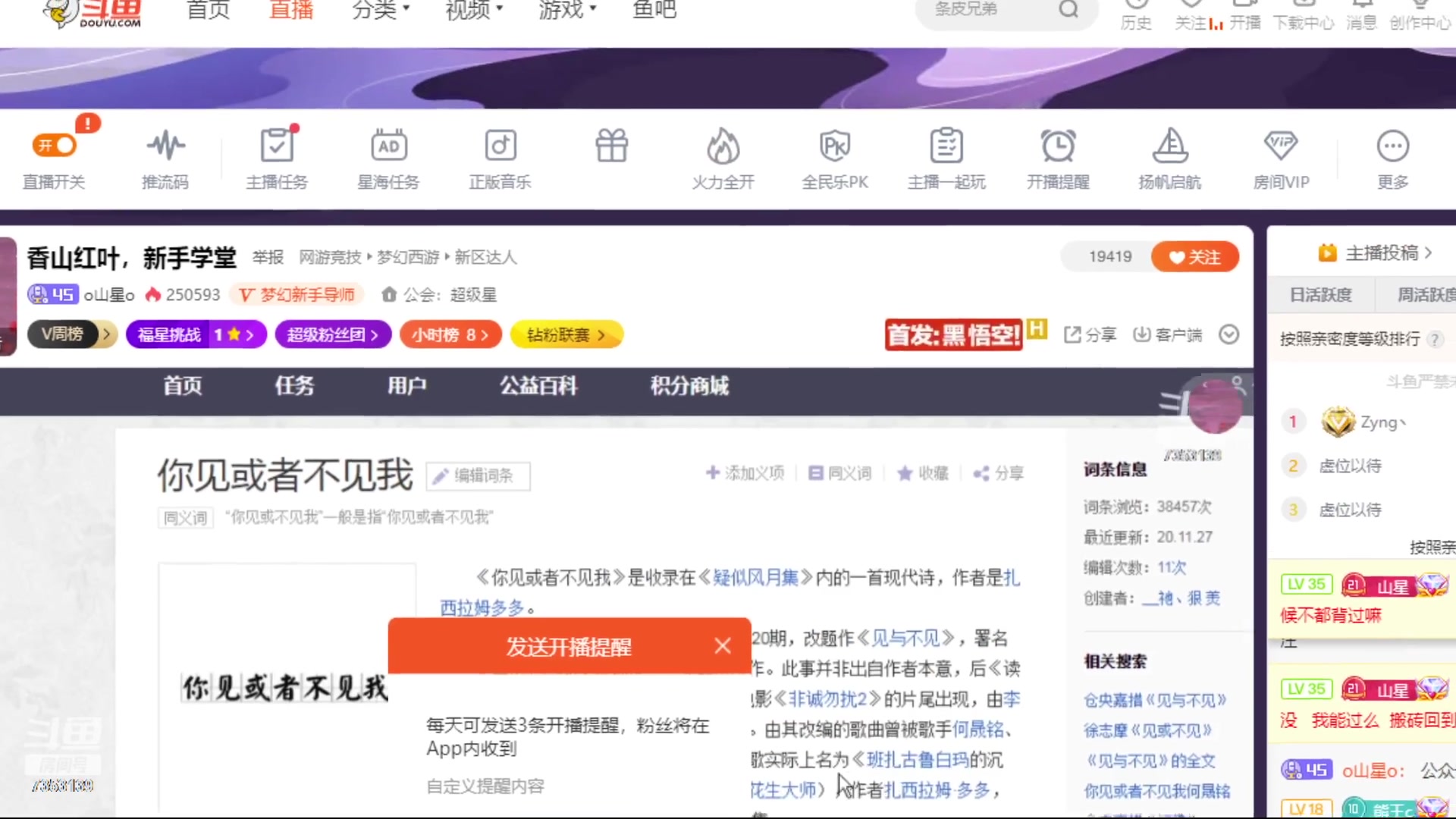1456x819 pixels.
Task: Open related search 仓央嘉措《见与不见》
Action: point(1155,701)
